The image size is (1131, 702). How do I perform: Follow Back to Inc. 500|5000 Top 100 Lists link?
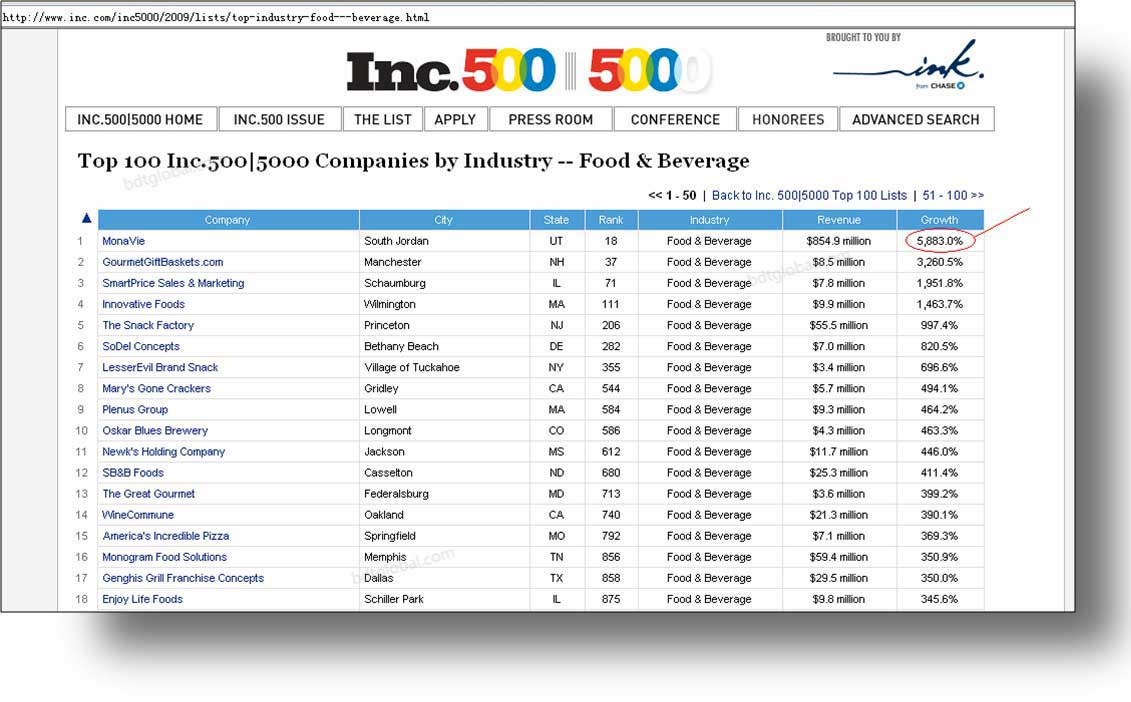point(809,196)
